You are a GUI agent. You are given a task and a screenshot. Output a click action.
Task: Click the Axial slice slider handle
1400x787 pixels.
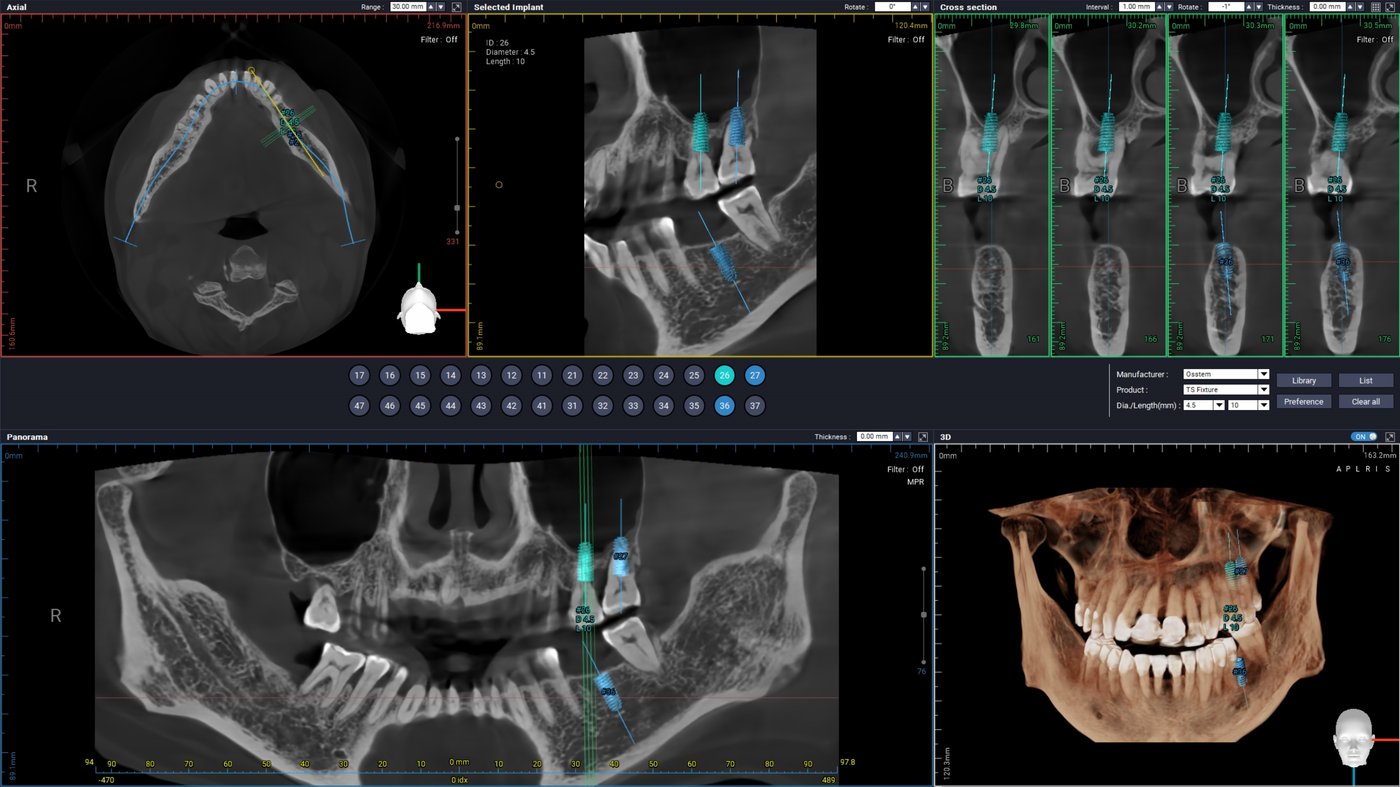point(457,208)
